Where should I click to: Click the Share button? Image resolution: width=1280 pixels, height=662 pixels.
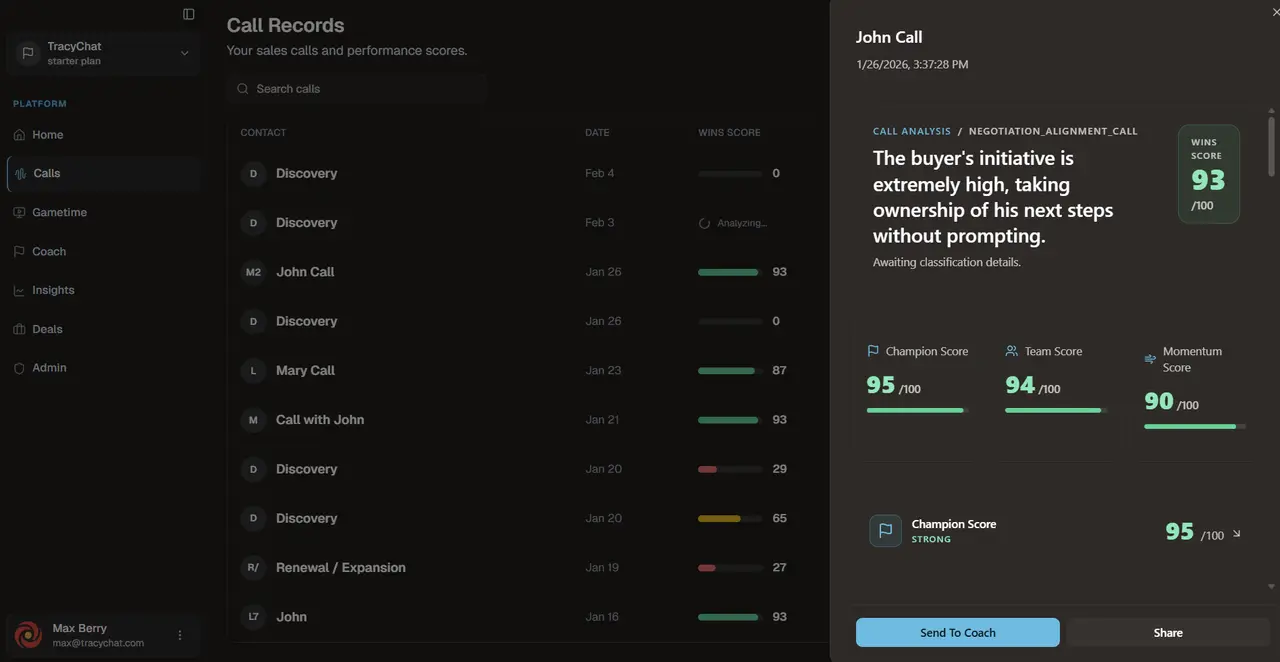click(1167, 632)
